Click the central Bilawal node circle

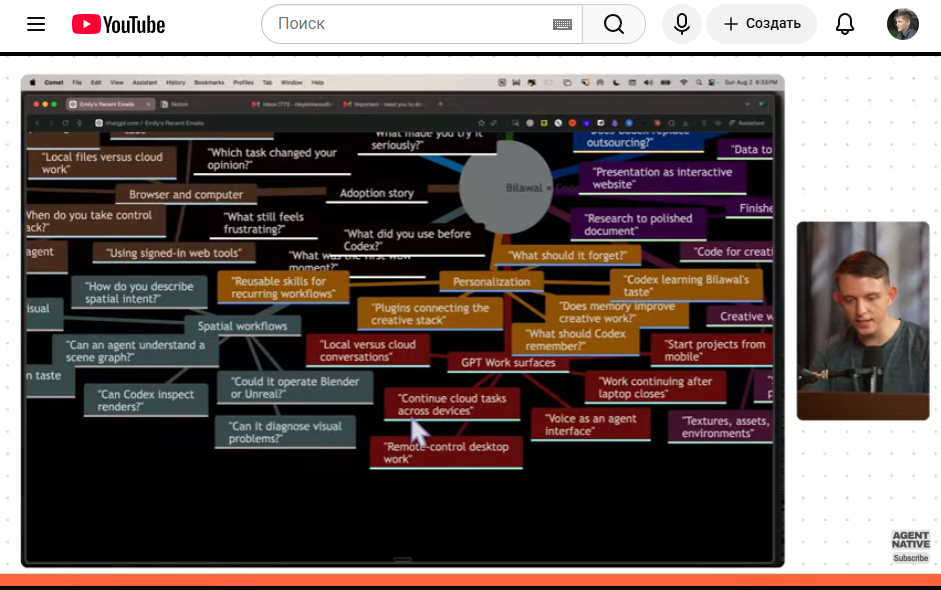[x=506, y=187]
